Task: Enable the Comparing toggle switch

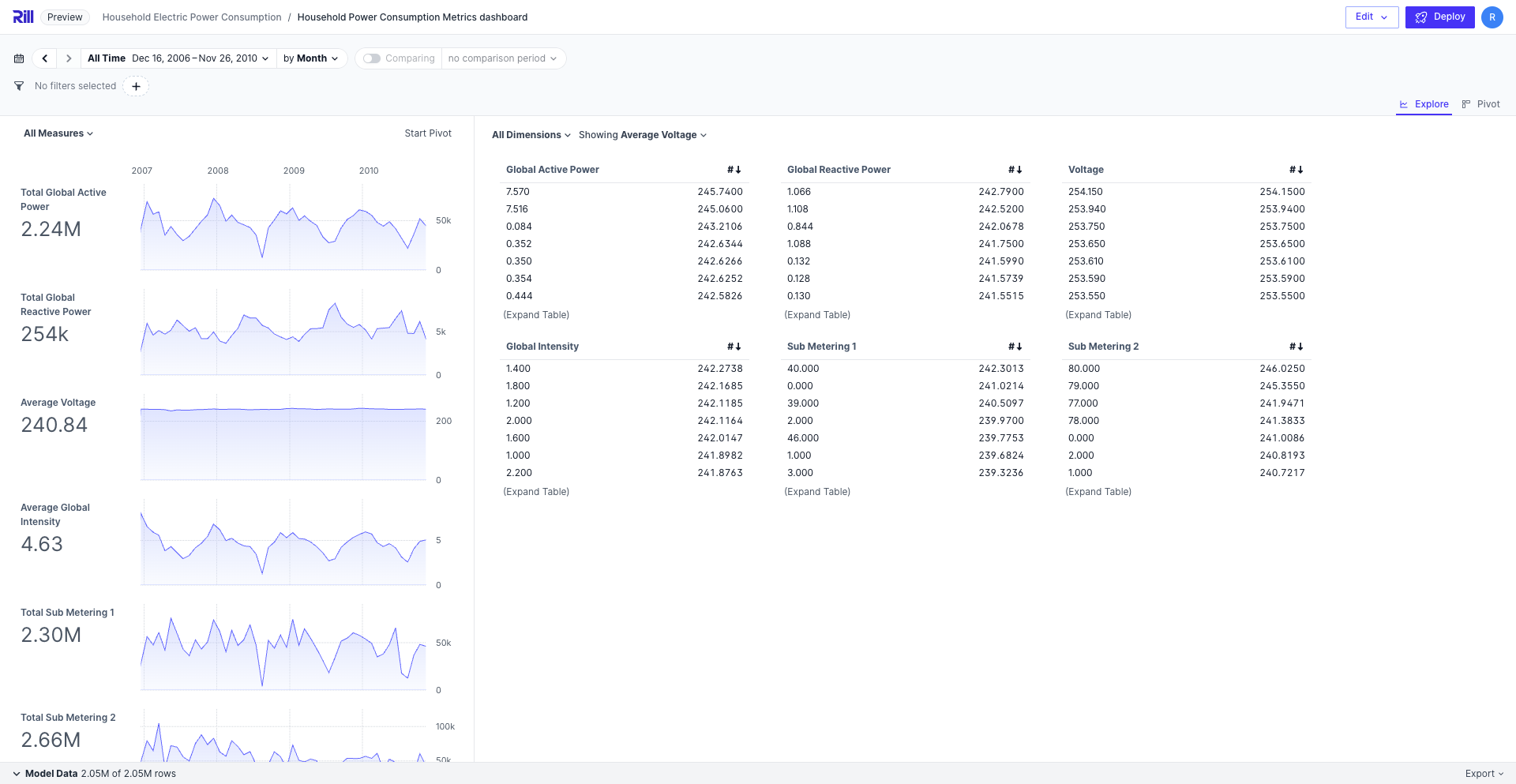Action: (372, 58)
